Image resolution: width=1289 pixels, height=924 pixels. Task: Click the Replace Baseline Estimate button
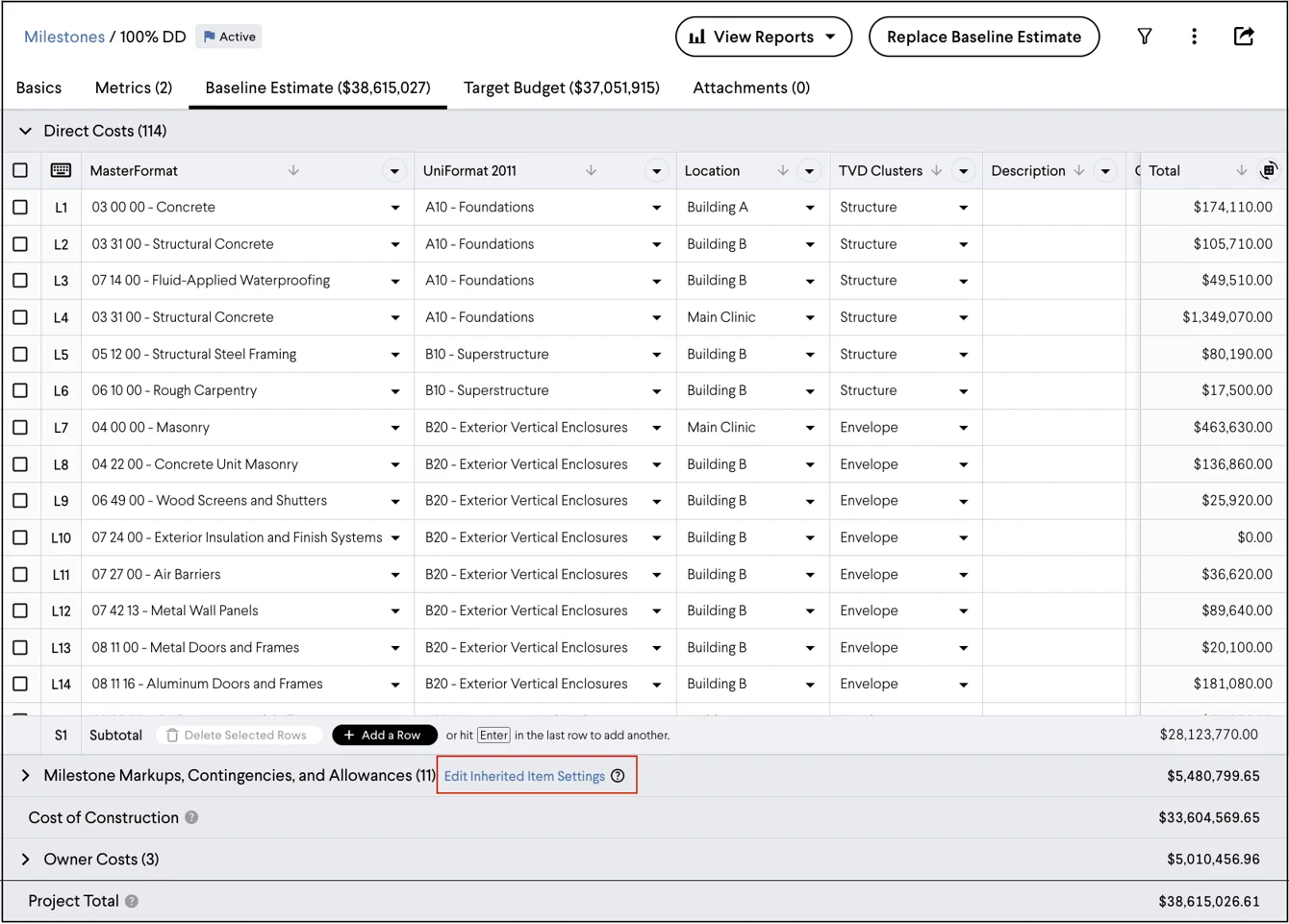983,37
